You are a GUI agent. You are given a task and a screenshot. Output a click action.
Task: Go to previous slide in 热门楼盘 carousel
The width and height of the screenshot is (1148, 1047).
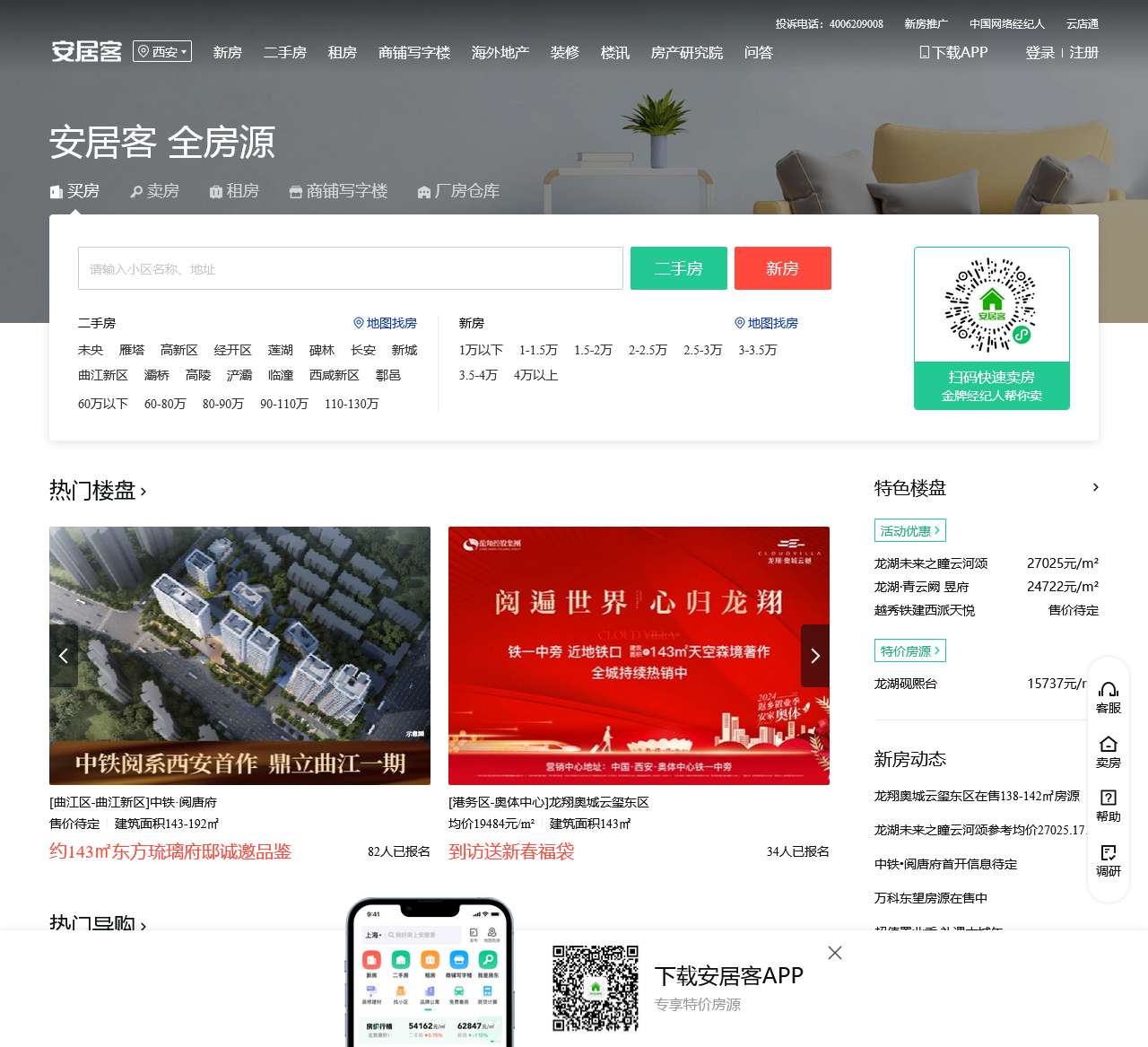64,656
